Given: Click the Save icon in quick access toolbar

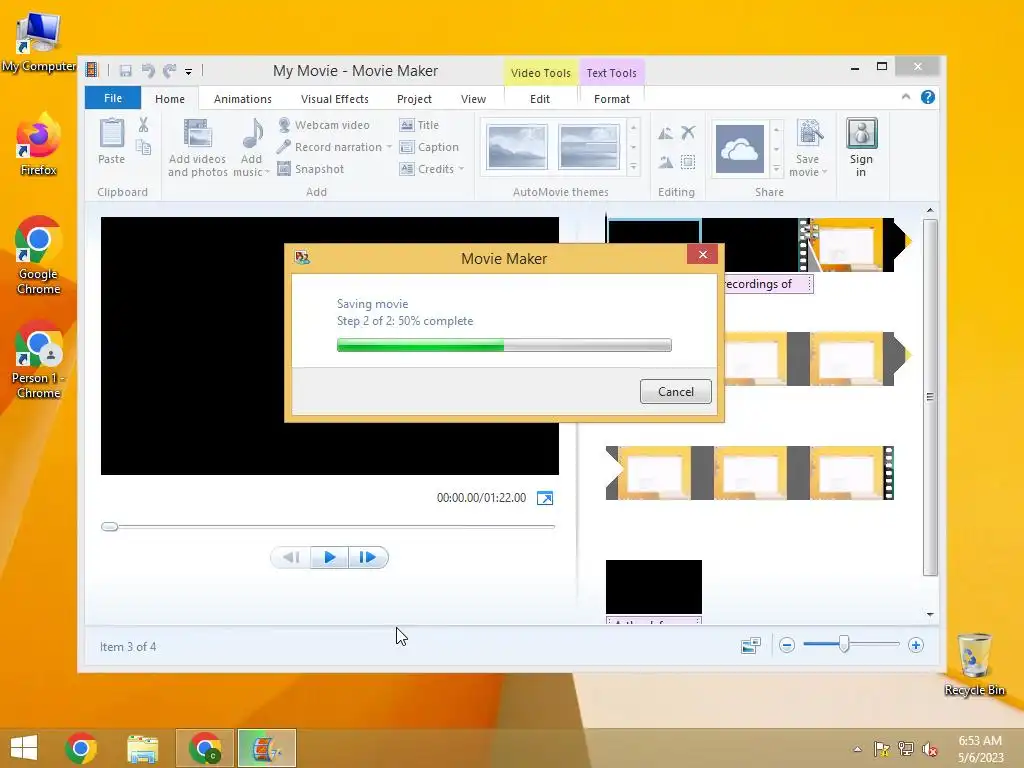Looking at the screenshot, I should coord(126,71).
